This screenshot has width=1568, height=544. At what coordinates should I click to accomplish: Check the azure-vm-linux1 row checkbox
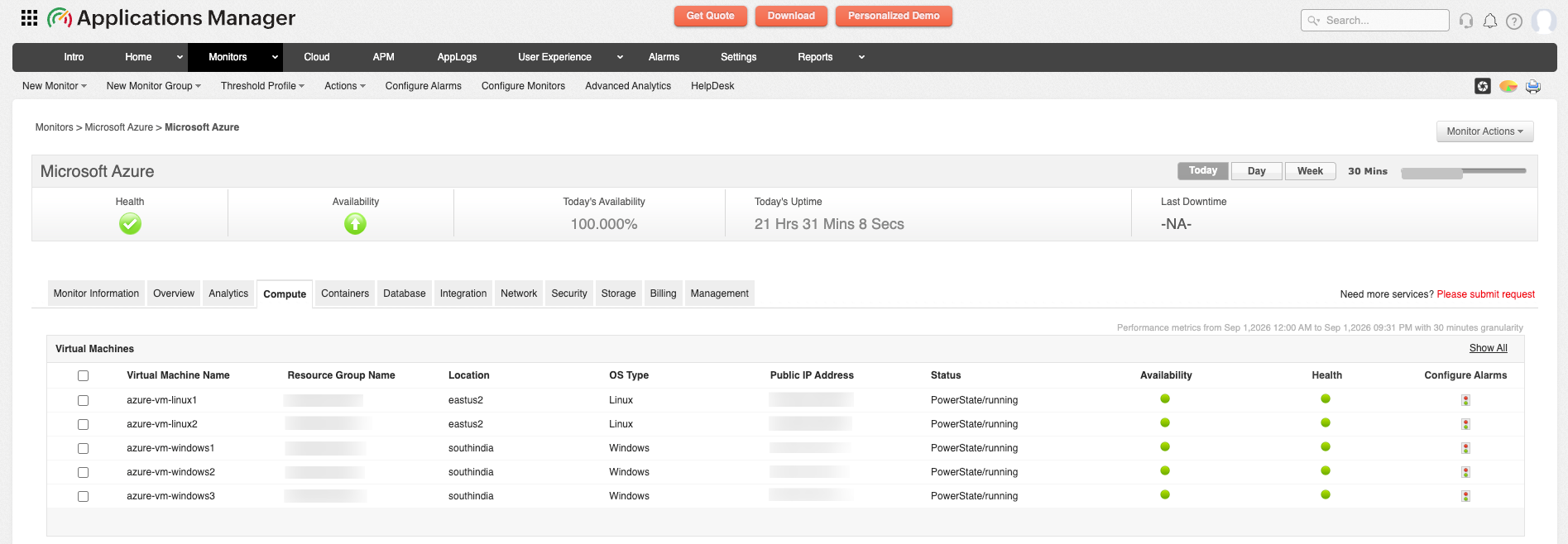tap(83, 400)
